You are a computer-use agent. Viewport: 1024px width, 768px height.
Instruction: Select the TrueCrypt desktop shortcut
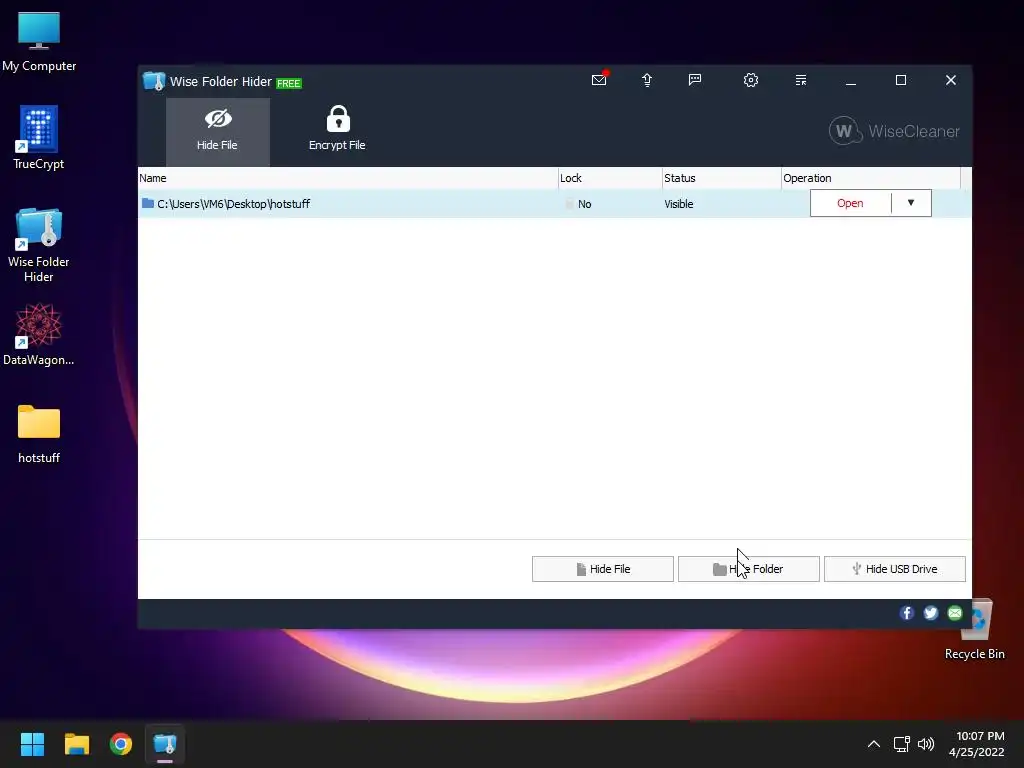39,138
